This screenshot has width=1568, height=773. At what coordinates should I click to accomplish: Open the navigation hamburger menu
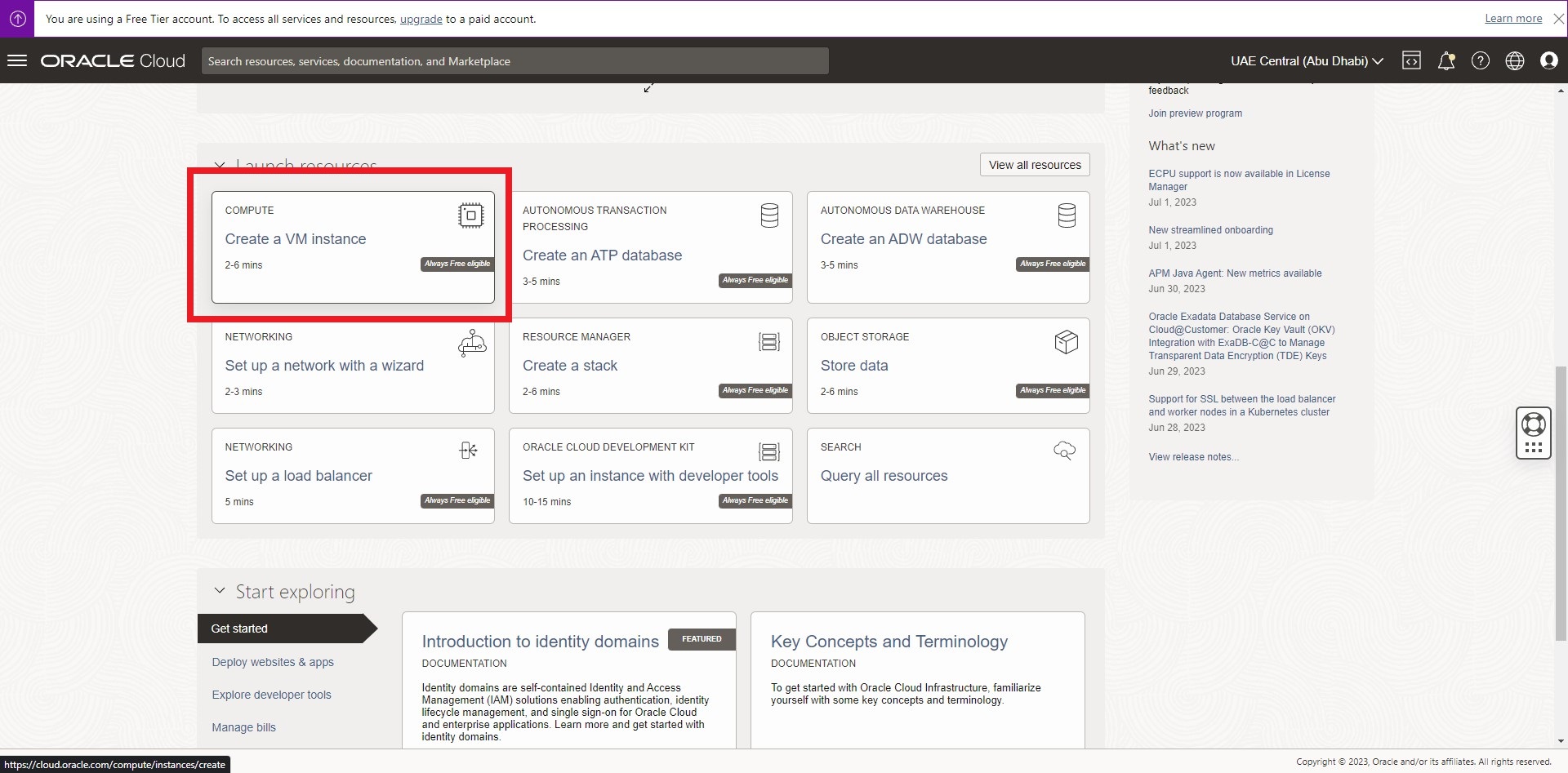[x=16, y=60]
